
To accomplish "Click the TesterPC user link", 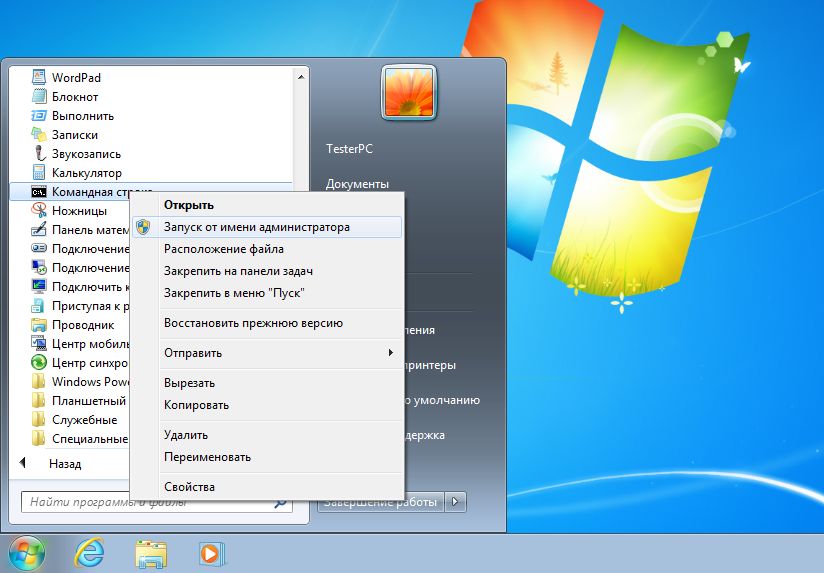I will point(349,149).
